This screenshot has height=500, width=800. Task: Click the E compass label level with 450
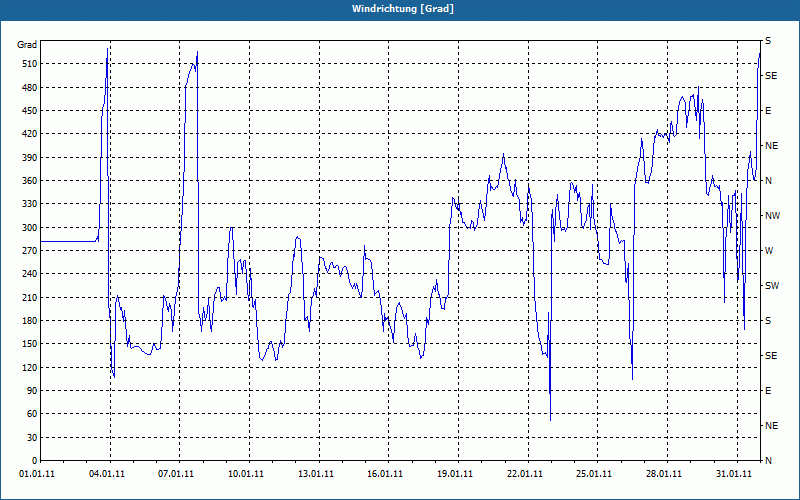point(768,111)
